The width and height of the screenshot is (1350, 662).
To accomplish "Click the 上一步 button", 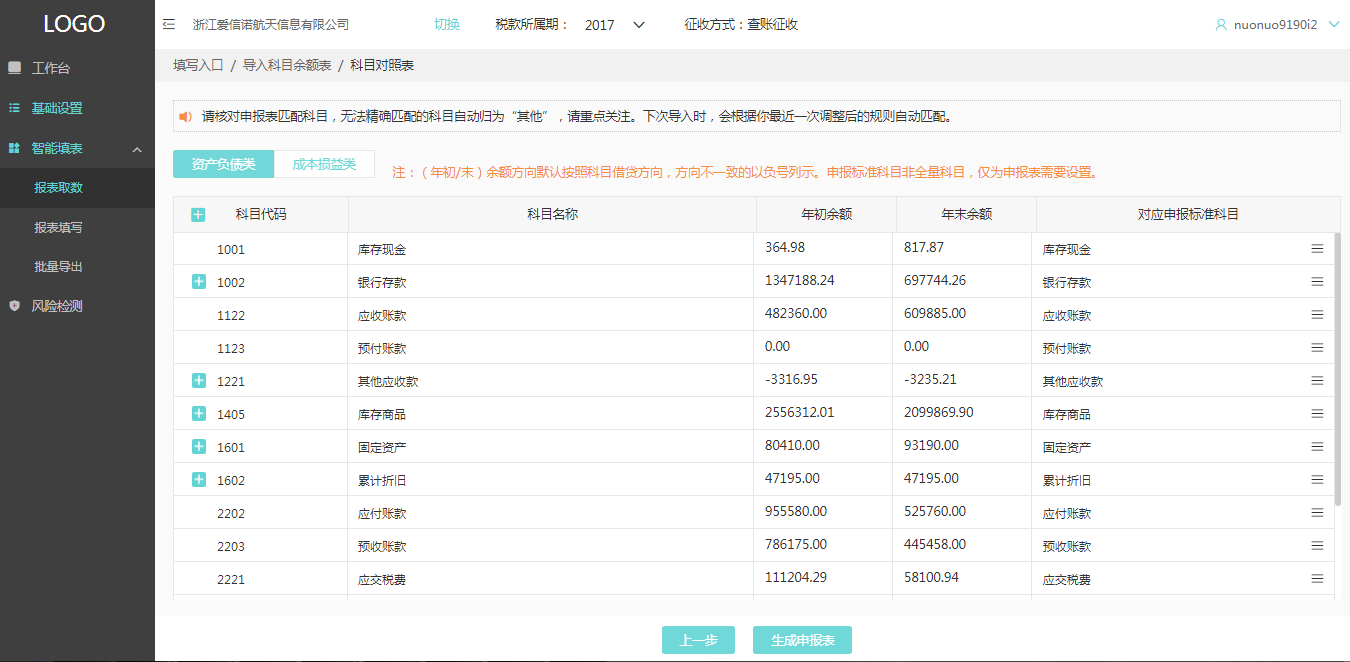I will click(x=698, y=640).
